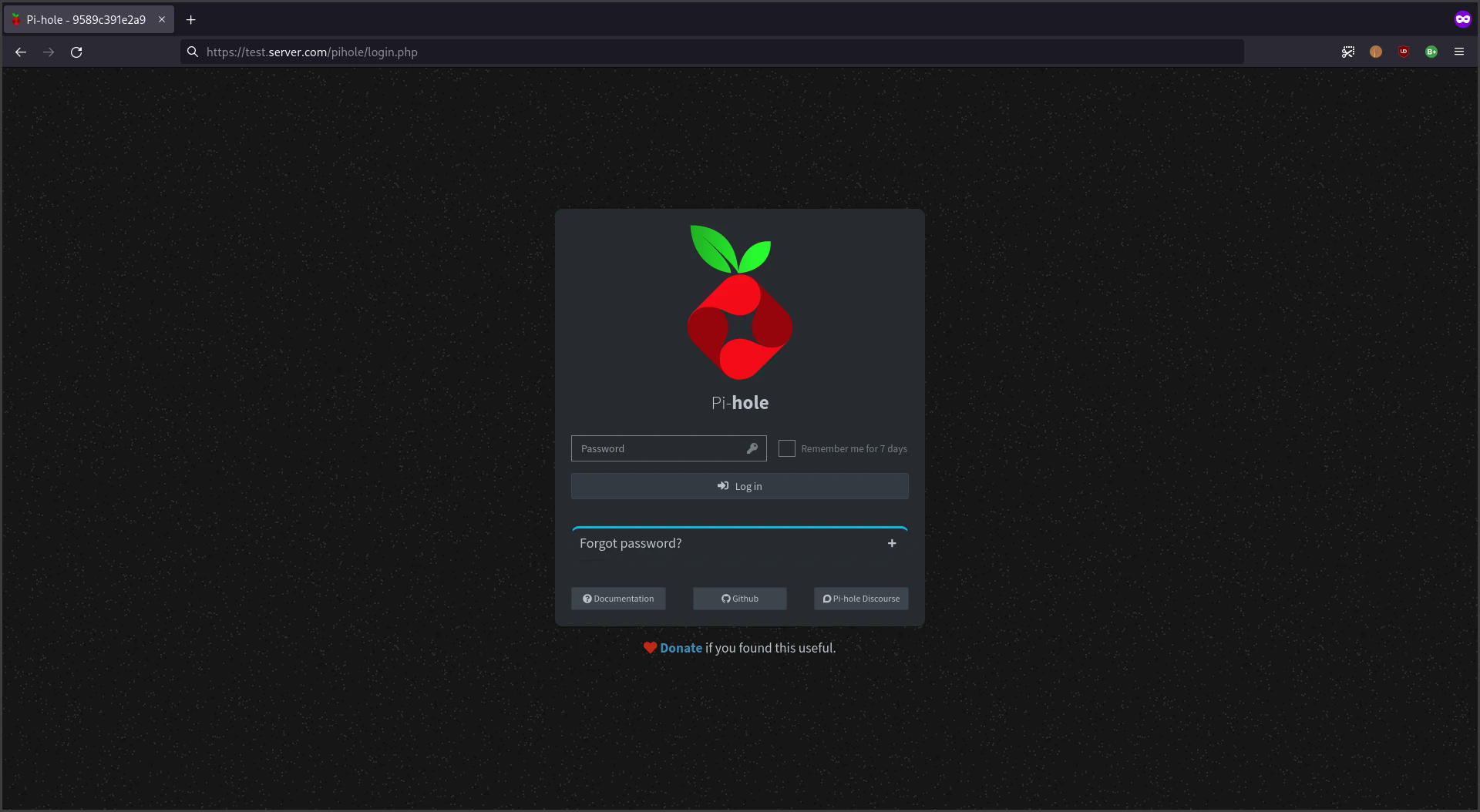The width and height of the screenshot is (1480, 812).
Task: Click the Remember me for 7 days label
Action: point(854,448)
